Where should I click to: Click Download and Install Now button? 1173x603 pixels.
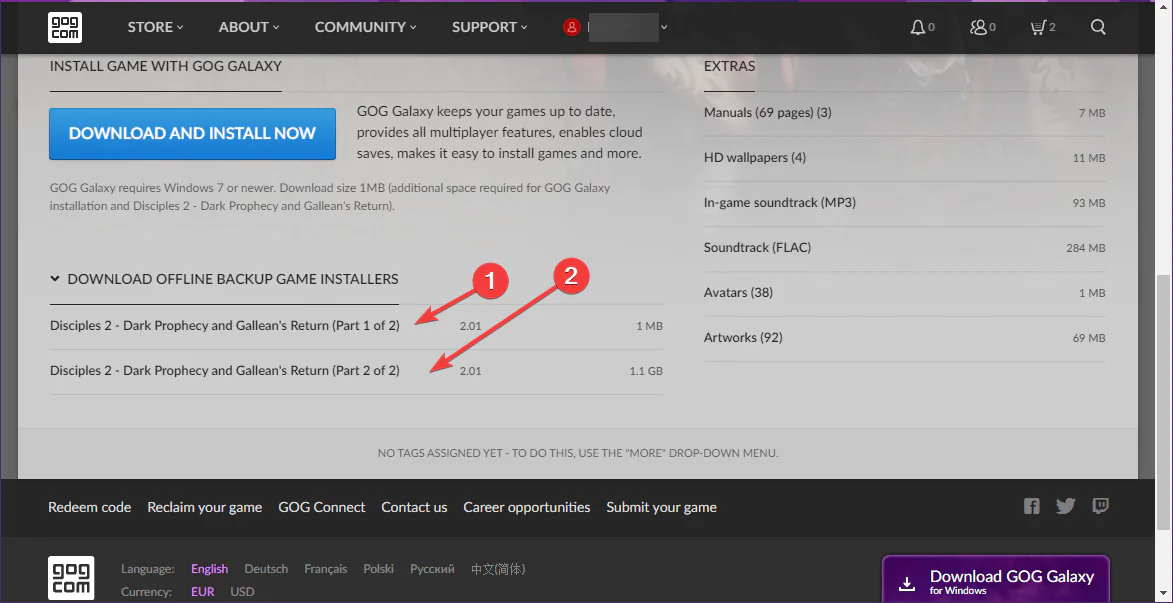(x=192, y=133)
